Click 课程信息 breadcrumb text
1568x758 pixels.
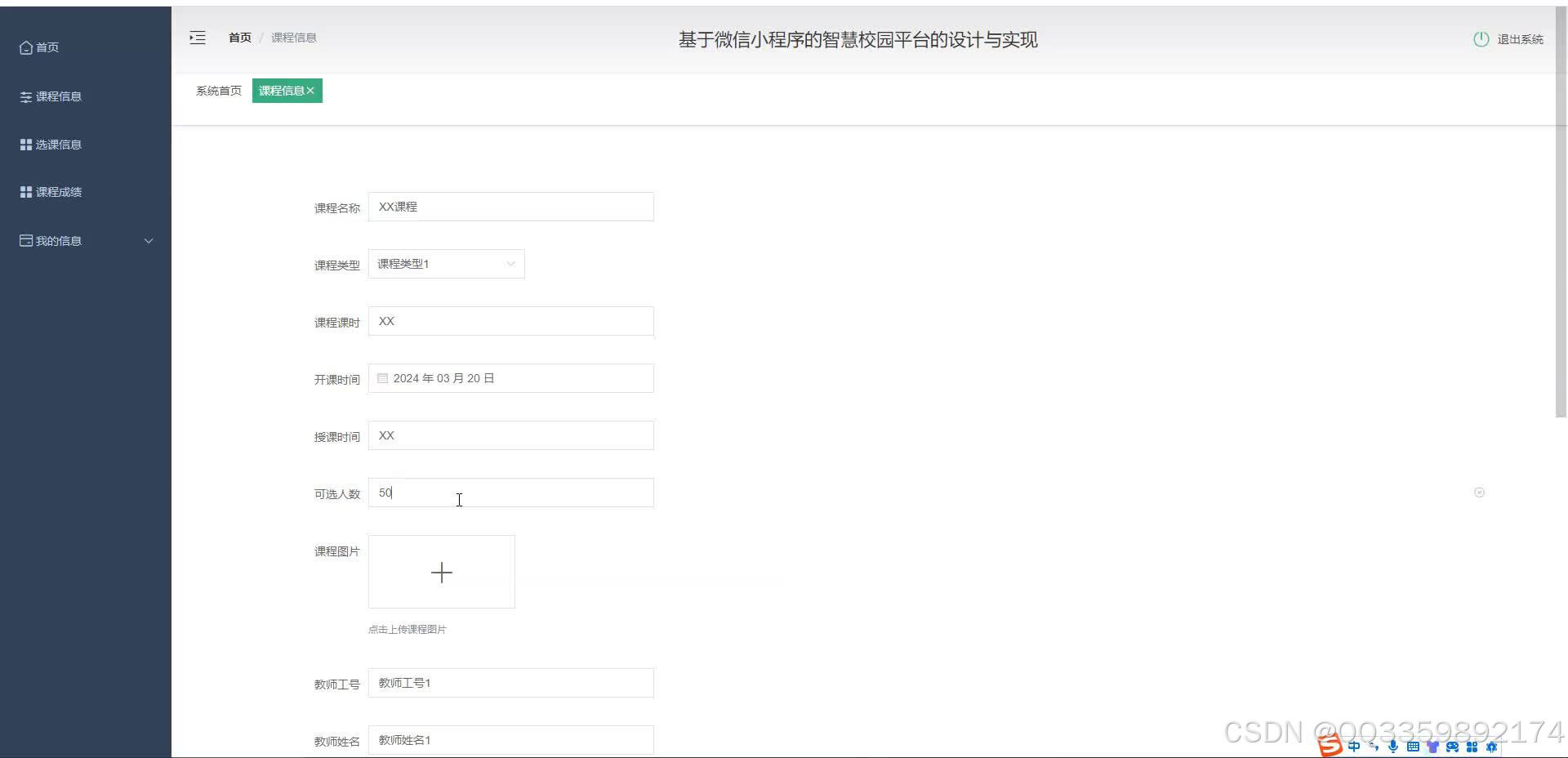click(x=294, y=38)
